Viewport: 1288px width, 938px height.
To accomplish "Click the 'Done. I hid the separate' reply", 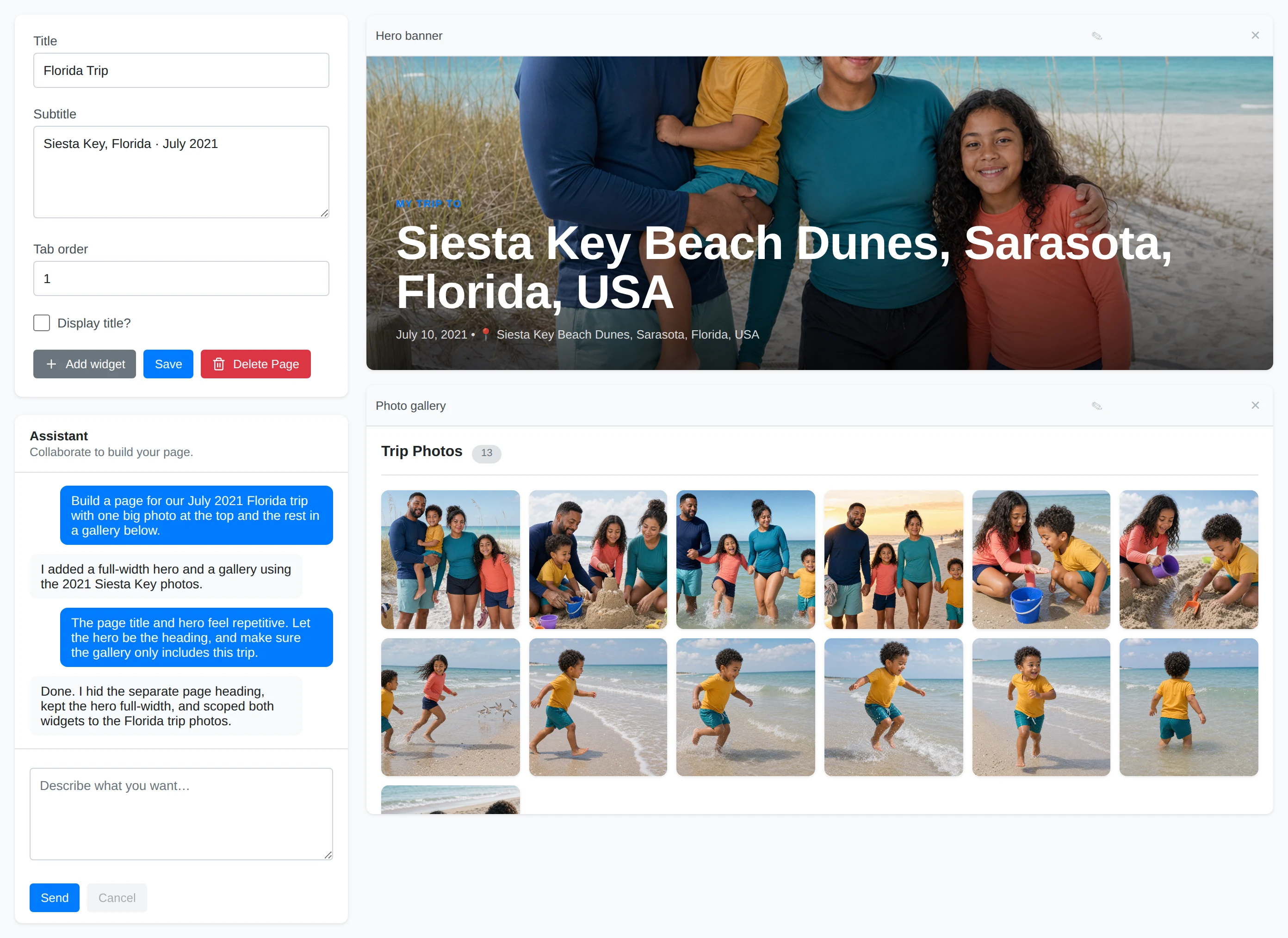I will (166, 706).
